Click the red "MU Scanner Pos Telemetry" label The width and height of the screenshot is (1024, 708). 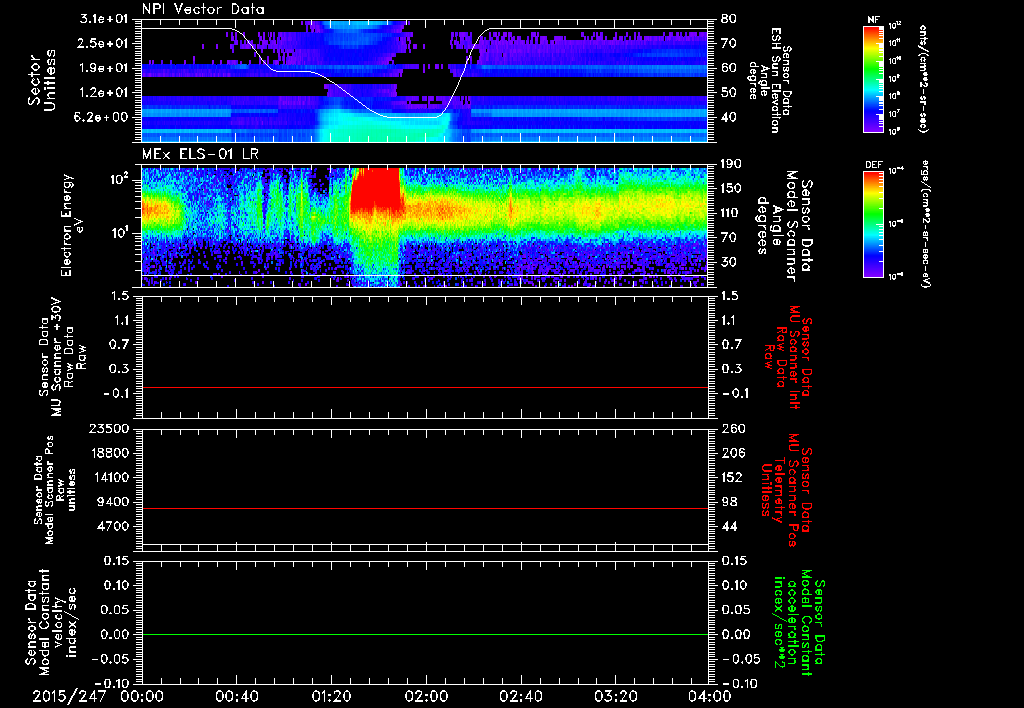pos(787,490)
